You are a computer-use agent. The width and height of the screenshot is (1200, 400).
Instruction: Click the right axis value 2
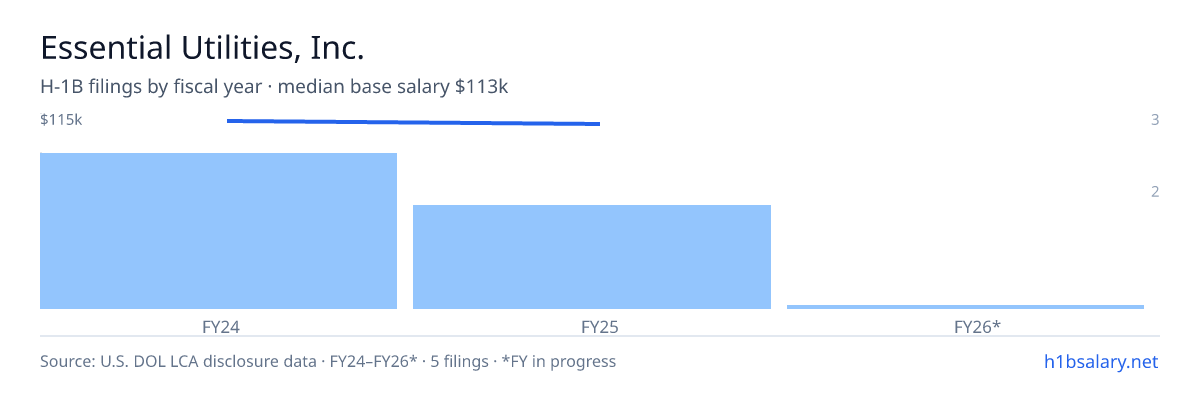click(x=1155, y=192)
